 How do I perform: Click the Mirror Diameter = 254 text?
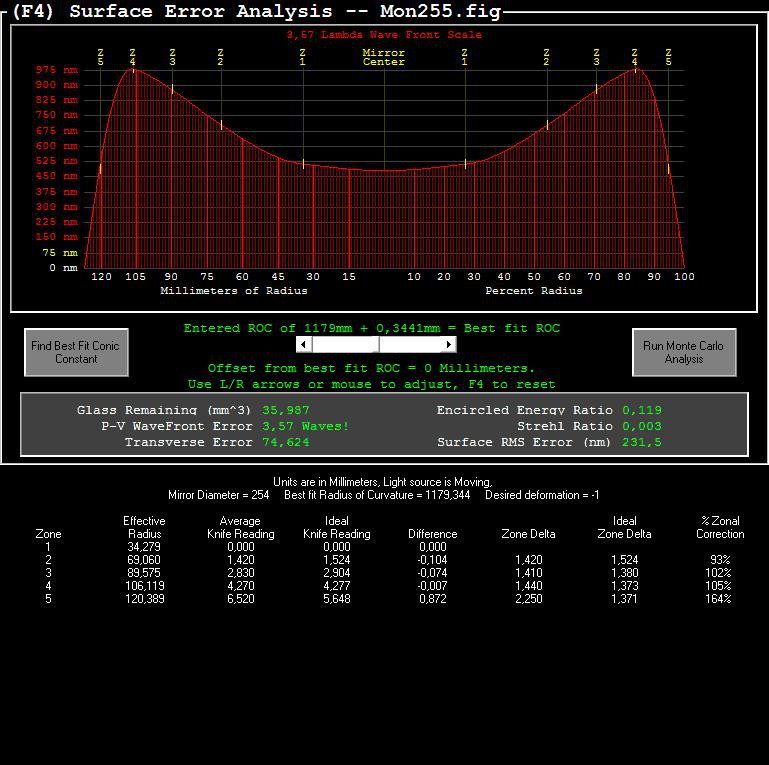(x=218, y=495)
